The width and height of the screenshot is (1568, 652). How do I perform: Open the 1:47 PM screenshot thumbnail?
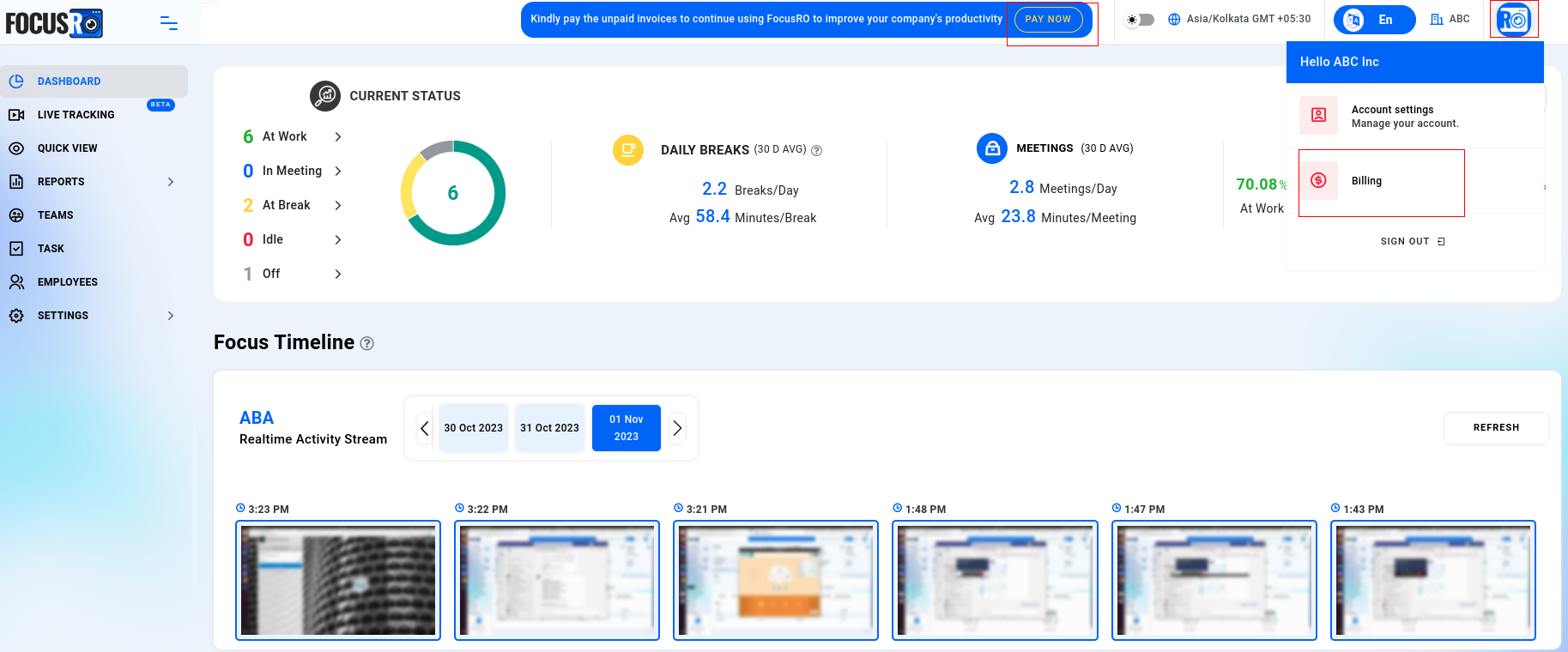(x=1214, y=581)
